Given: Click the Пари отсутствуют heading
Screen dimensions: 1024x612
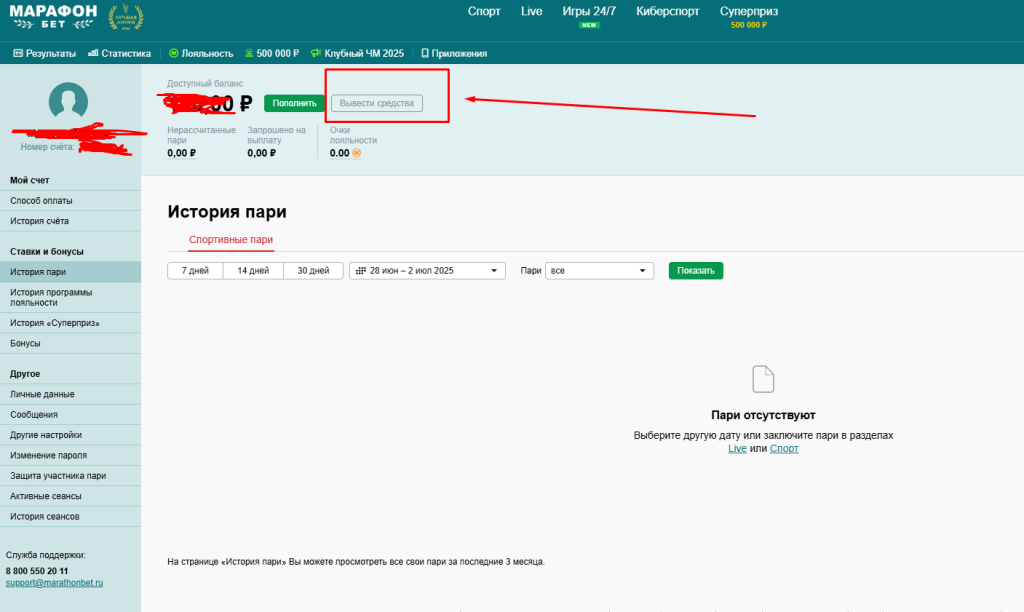Looking at the screenshot, I should tap(763, 415).
